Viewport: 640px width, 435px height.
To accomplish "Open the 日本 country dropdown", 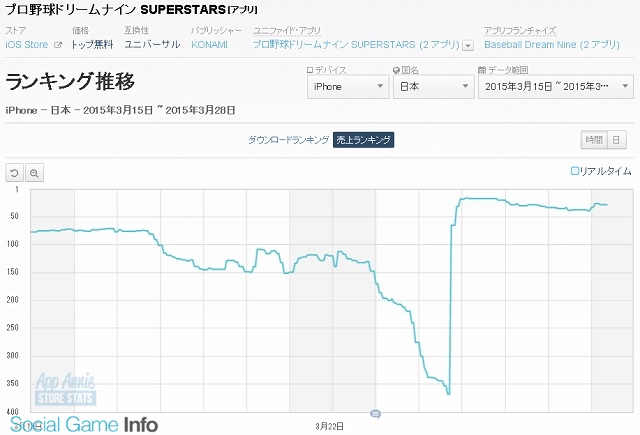I will point(433,87).
